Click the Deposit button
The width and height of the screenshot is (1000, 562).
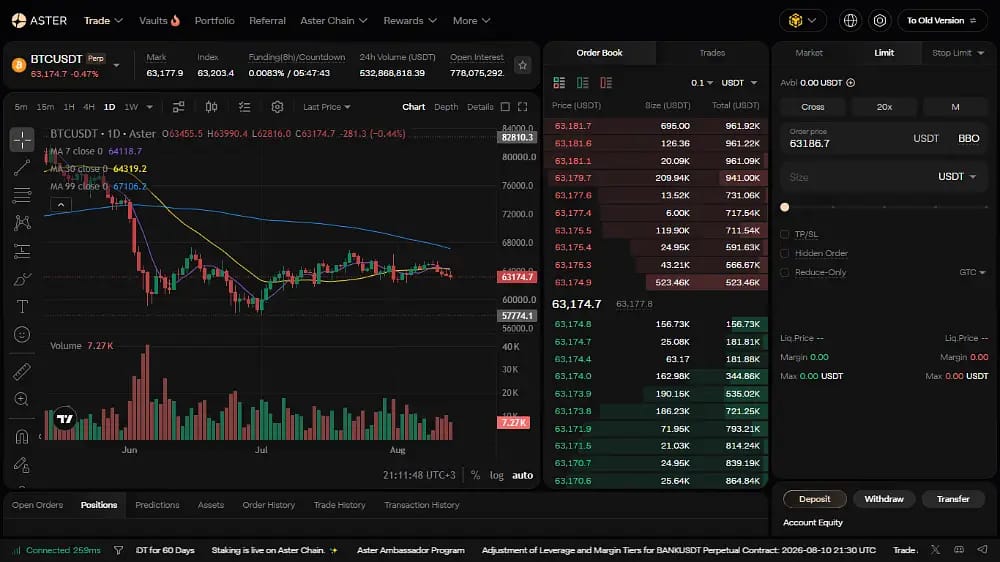[x=814, y=499]
